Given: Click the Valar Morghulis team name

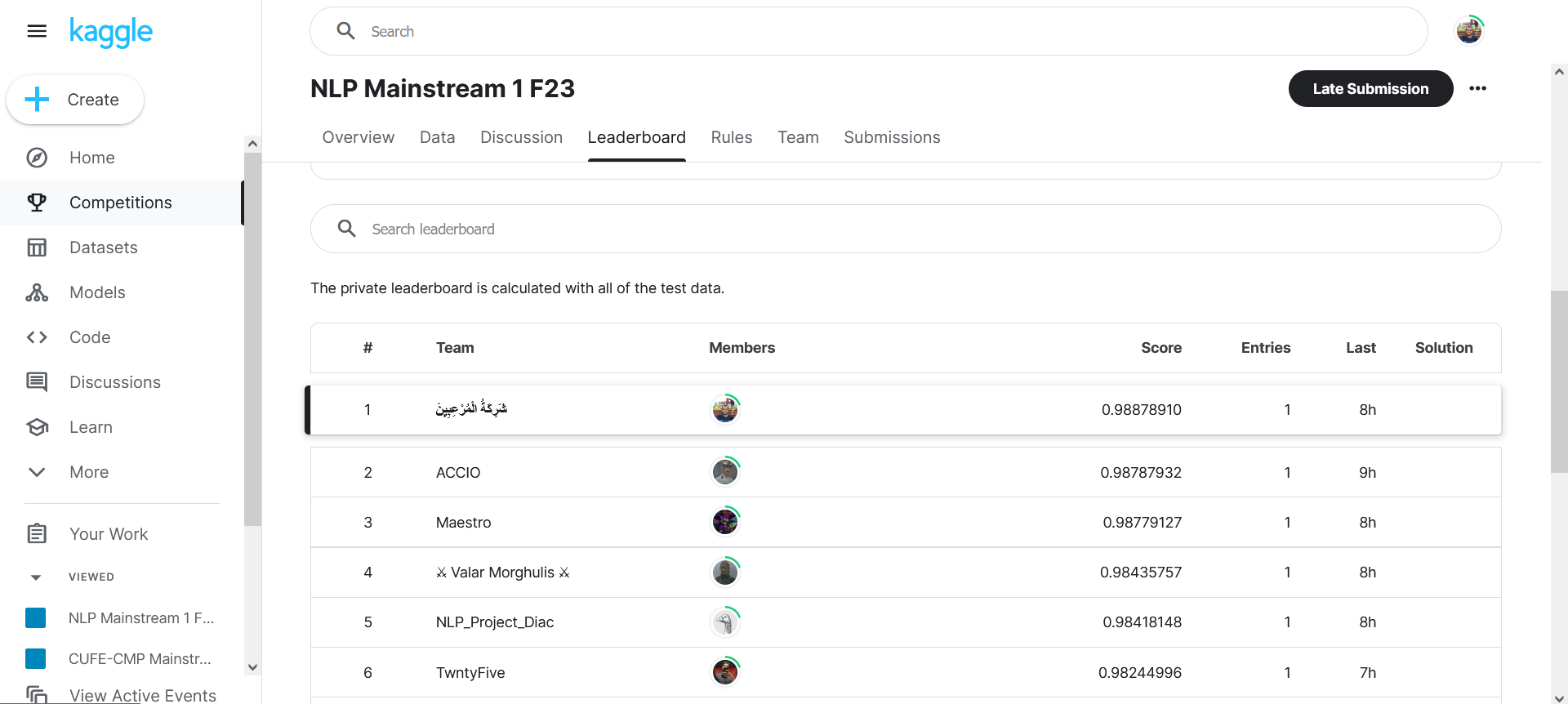Looking at the screenshot, I should coord(502,573).
